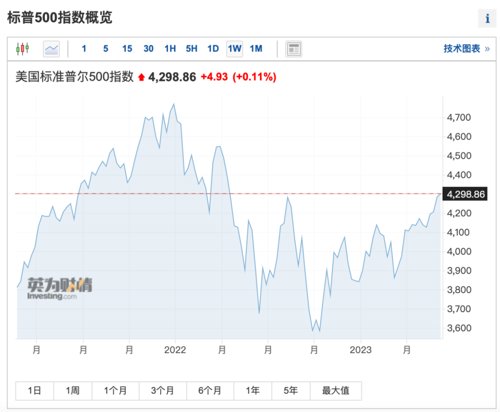Select the area chart type icon

pyautogui.click(x=52, y=49)
